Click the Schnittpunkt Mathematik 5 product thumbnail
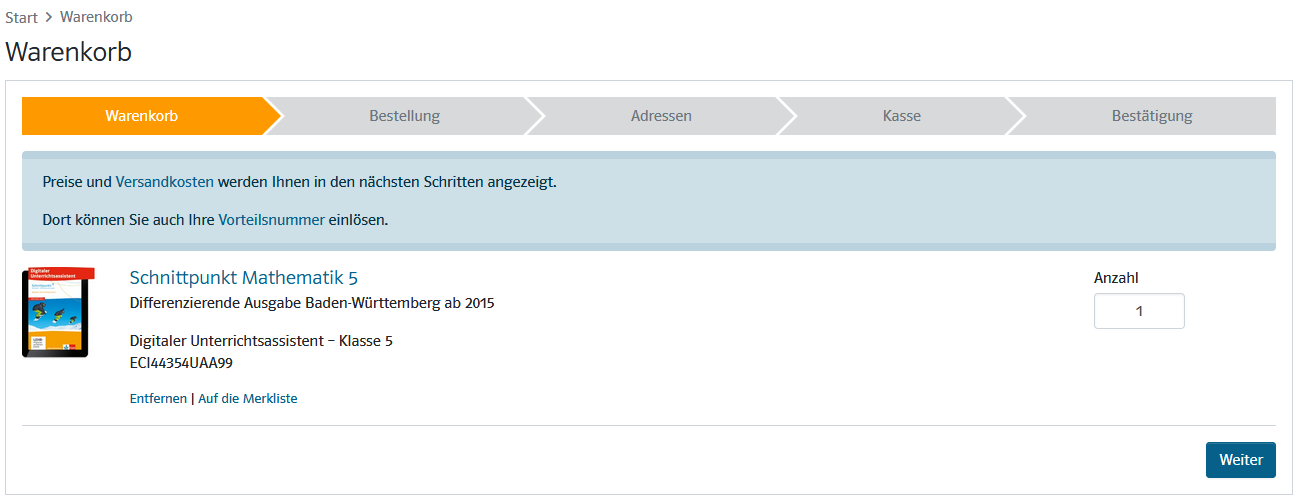The width and height of the screenshot is (1310, 501). (x=58, y=312)
